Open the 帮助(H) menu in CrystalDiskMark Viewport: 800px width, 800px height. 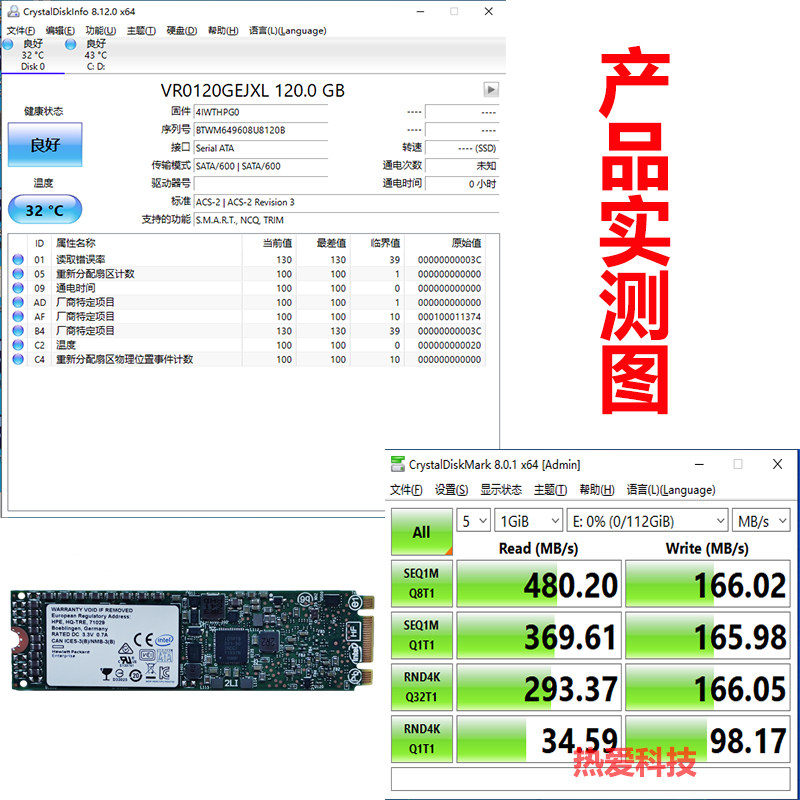coord(596,490)
